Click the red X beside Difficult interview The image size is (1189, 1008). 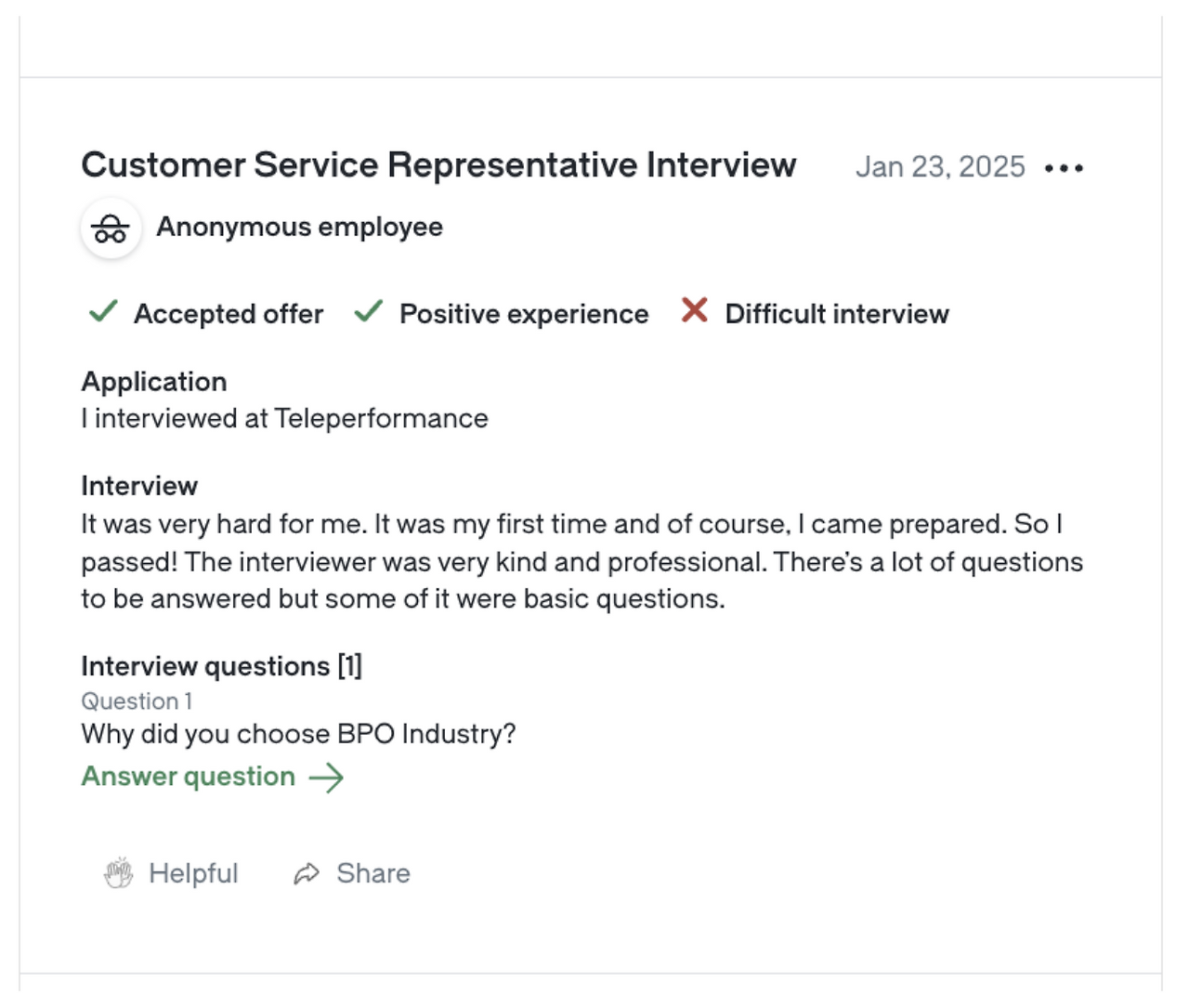click(694, 310)
